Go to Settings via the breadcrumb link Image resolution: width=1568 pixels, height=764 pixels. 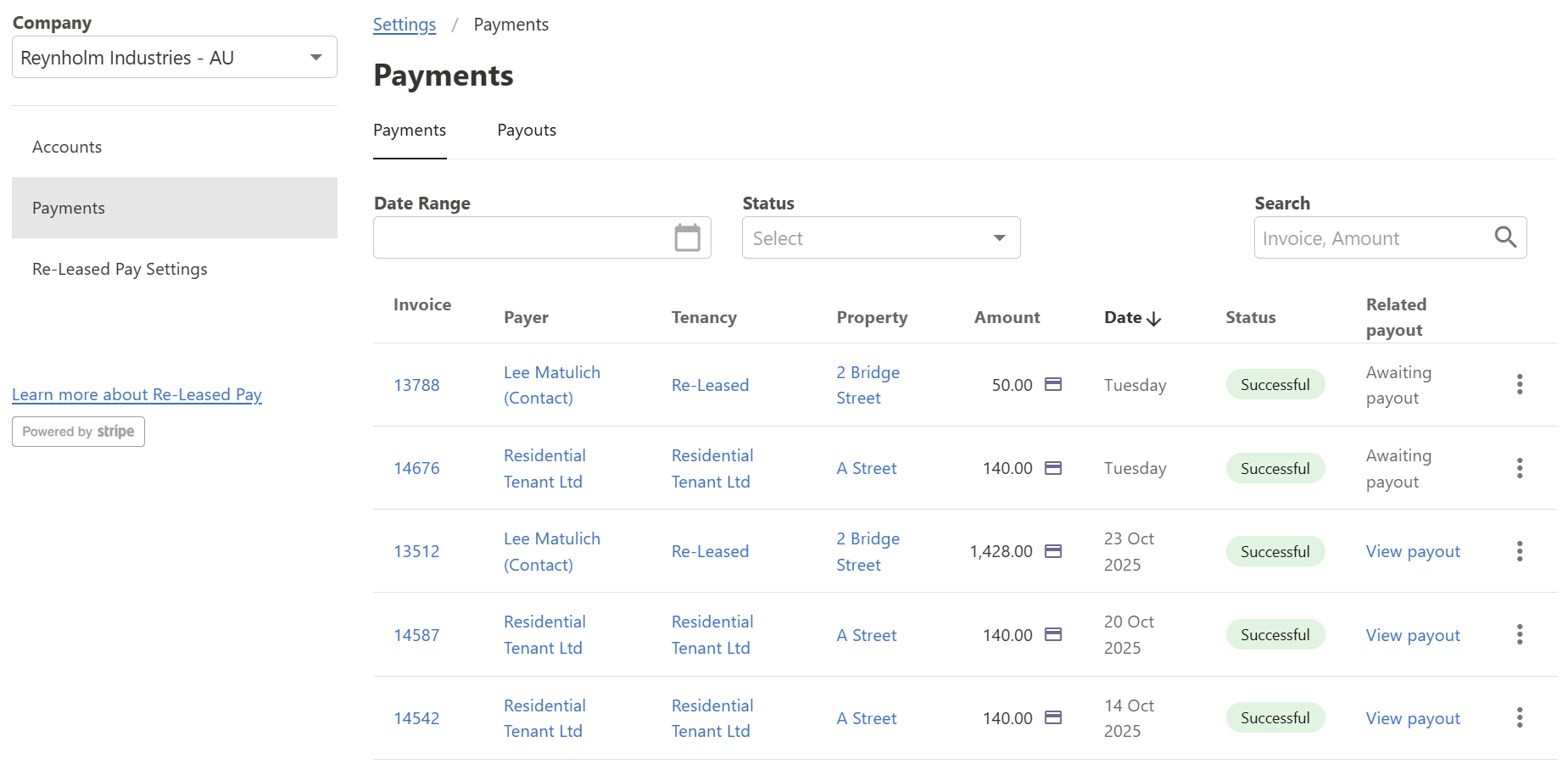point(405,25)
